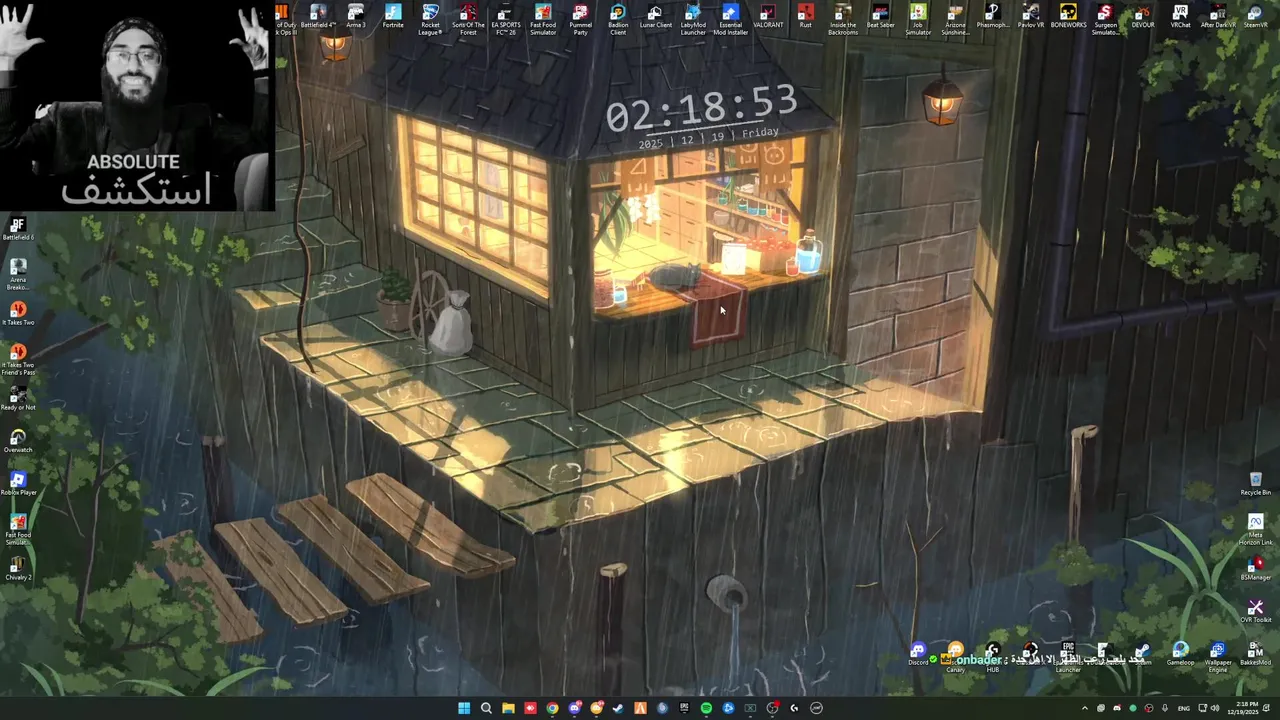Launch BakkesMod desktop shortcut
The height and width of the screenshot is (720, 1280).
(1255, 654)
